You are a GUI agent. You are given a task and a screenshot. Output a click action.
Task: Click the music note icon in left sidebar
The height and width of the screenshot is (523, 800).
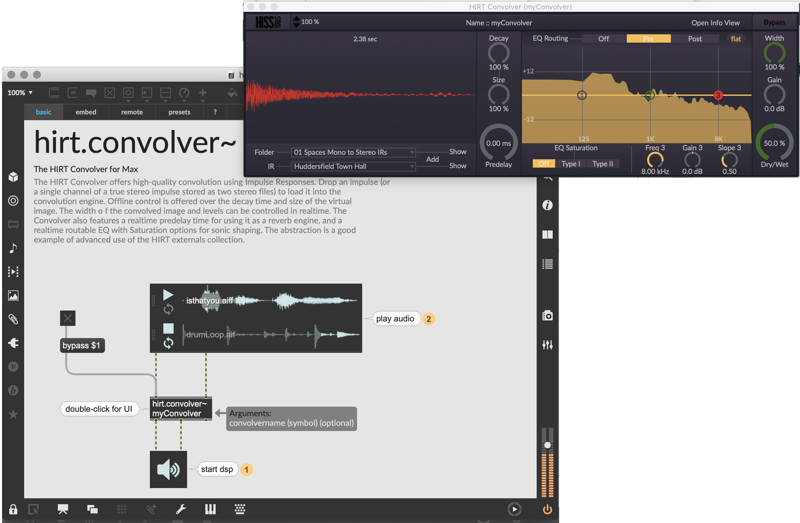(x=13, y=248)
